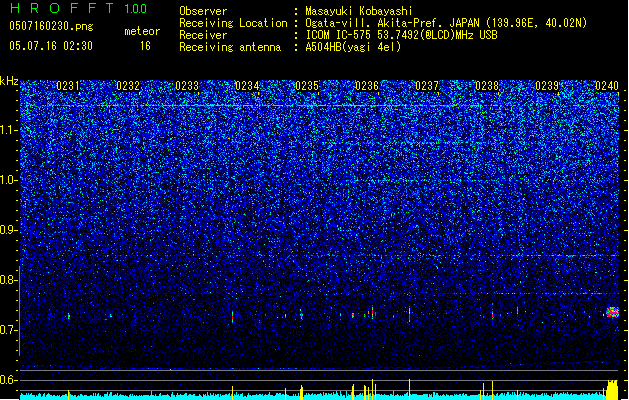The image size is (629, 400).
Task: Click the 0.8 frequency axis label
Action: coord(9,280)
